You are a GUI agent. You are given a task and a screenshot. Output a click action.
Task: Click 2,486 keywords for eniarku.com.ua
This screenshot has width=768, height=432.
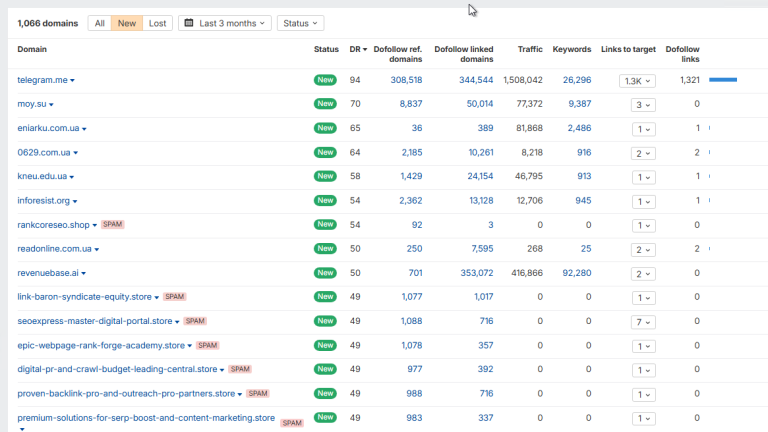coord(579,128)
